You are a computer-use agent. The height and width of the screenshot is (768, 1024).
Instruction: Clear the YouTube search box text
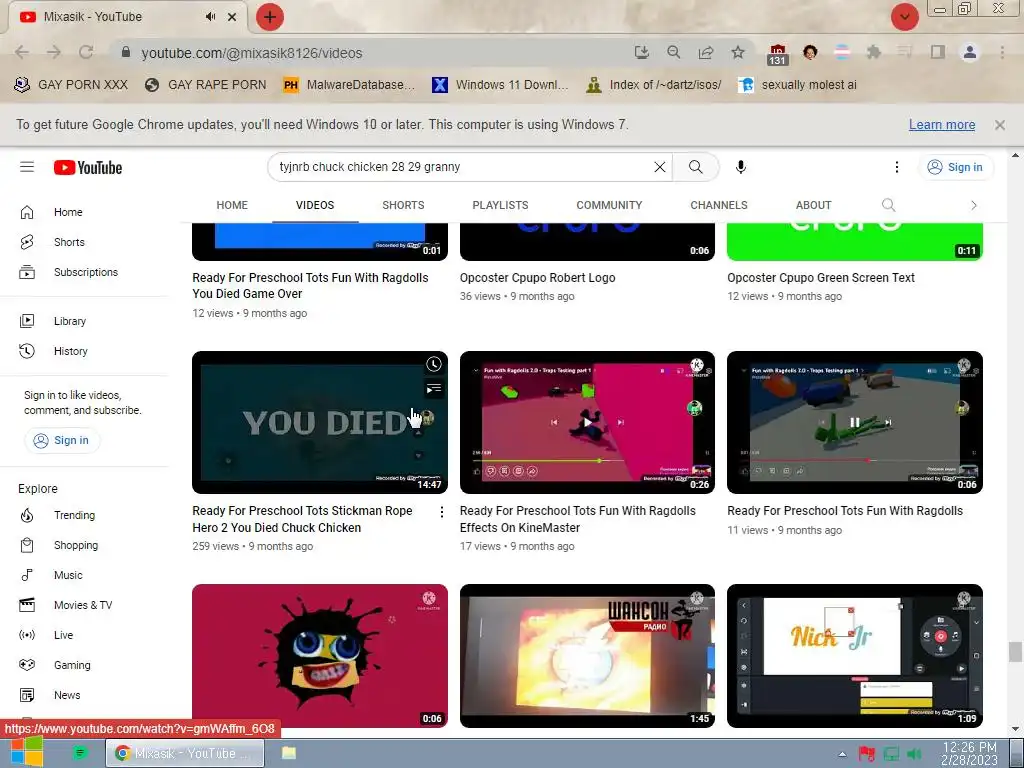pos(660,167)
